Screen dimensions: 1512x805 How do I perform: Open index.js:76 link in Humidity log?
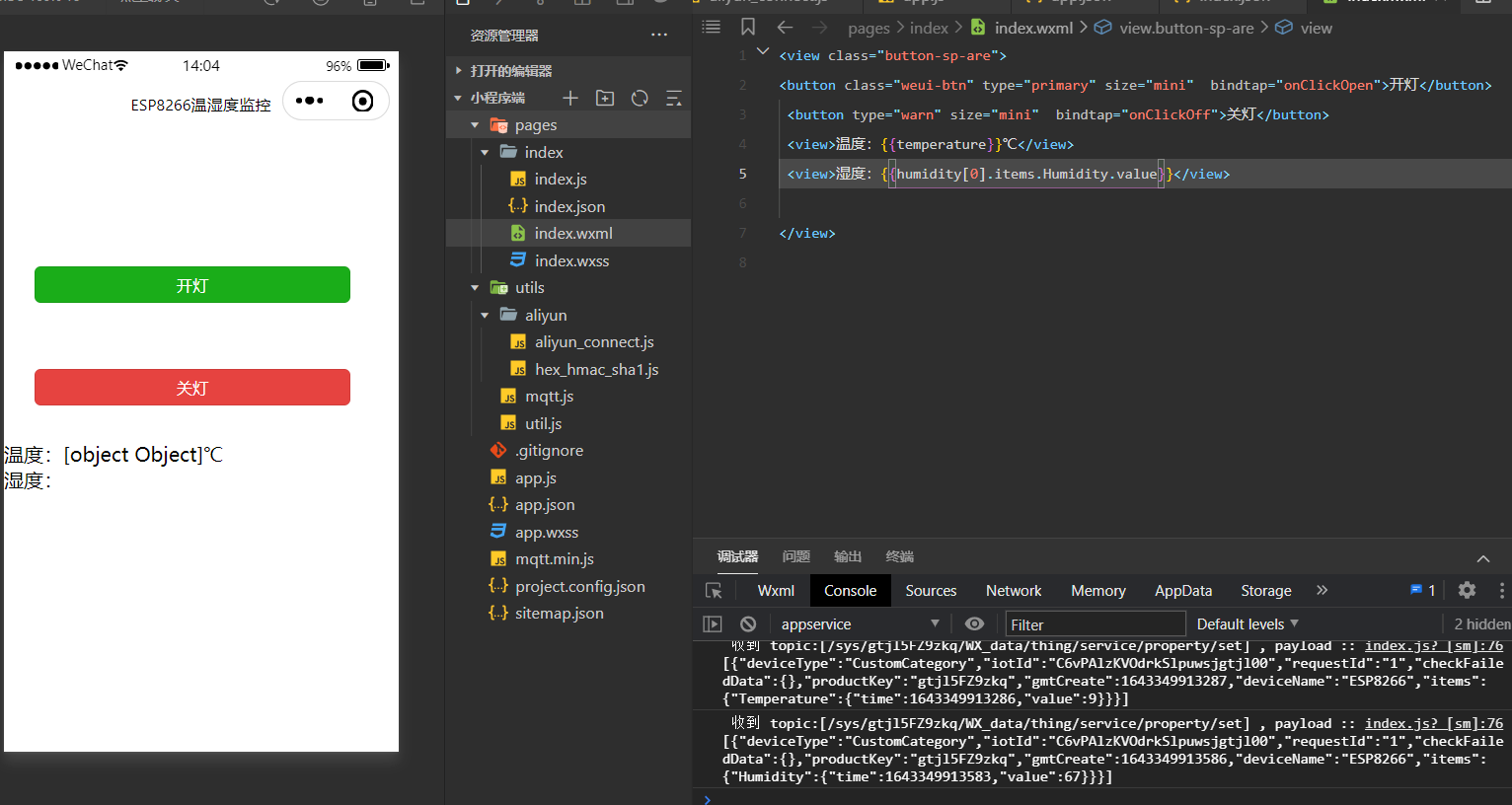pyautogui.click(x=1434, y=723)
